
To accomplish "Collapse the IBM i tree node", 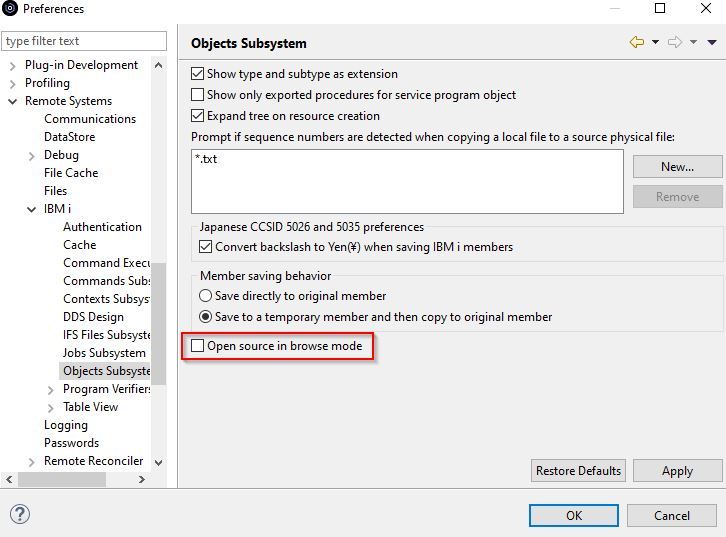I will 32,209.
